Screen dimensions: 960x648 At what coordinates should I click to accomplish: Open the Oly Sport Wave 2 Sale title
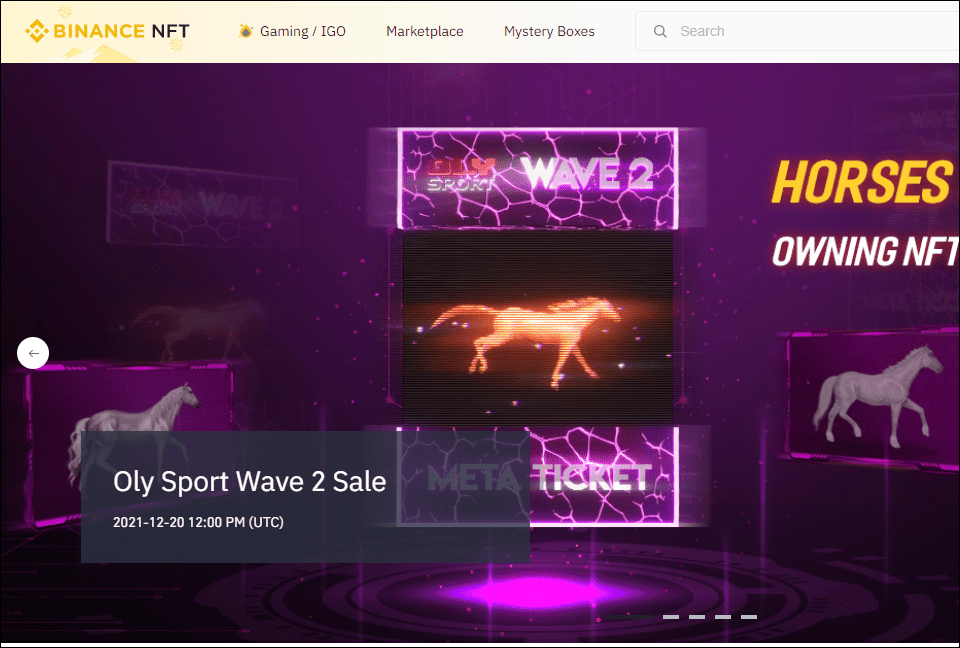[x=249, y=481]
